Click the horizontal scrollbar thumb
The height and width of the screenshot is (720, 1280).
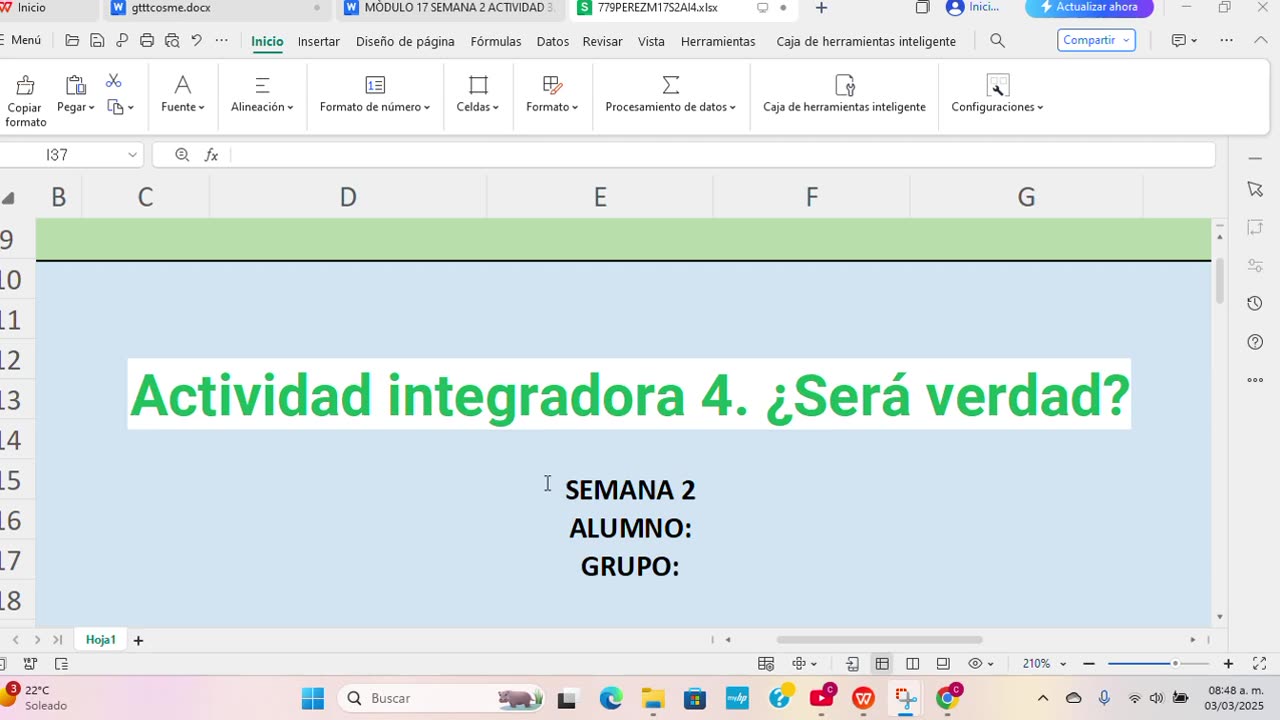pyautogui.click(x=879, y=640)
